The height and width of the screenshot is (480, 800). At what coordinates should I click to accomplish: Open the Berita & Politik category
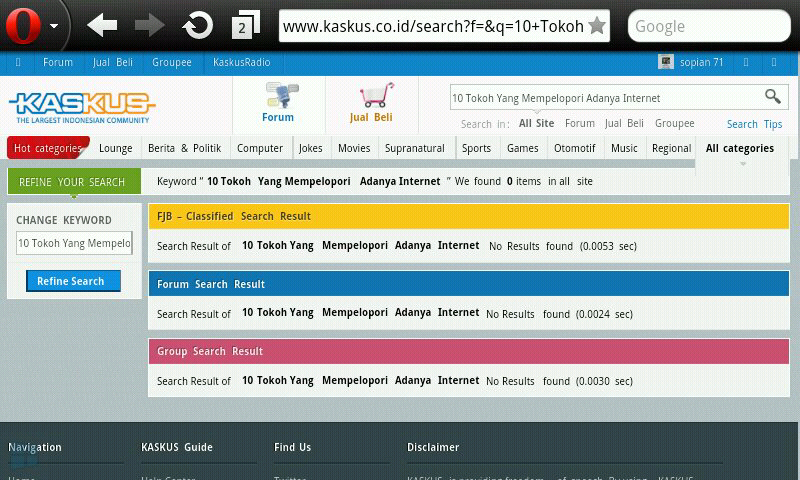(185, 148)
